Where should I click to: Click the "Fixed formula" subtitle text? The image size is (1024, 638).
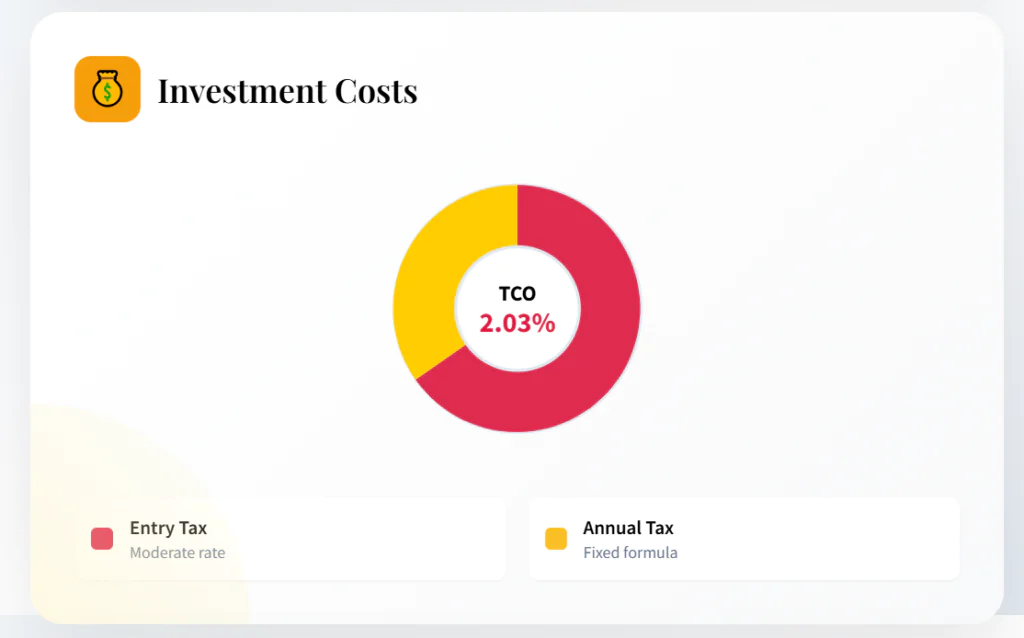pyautogui.click(x=630, y=553)
